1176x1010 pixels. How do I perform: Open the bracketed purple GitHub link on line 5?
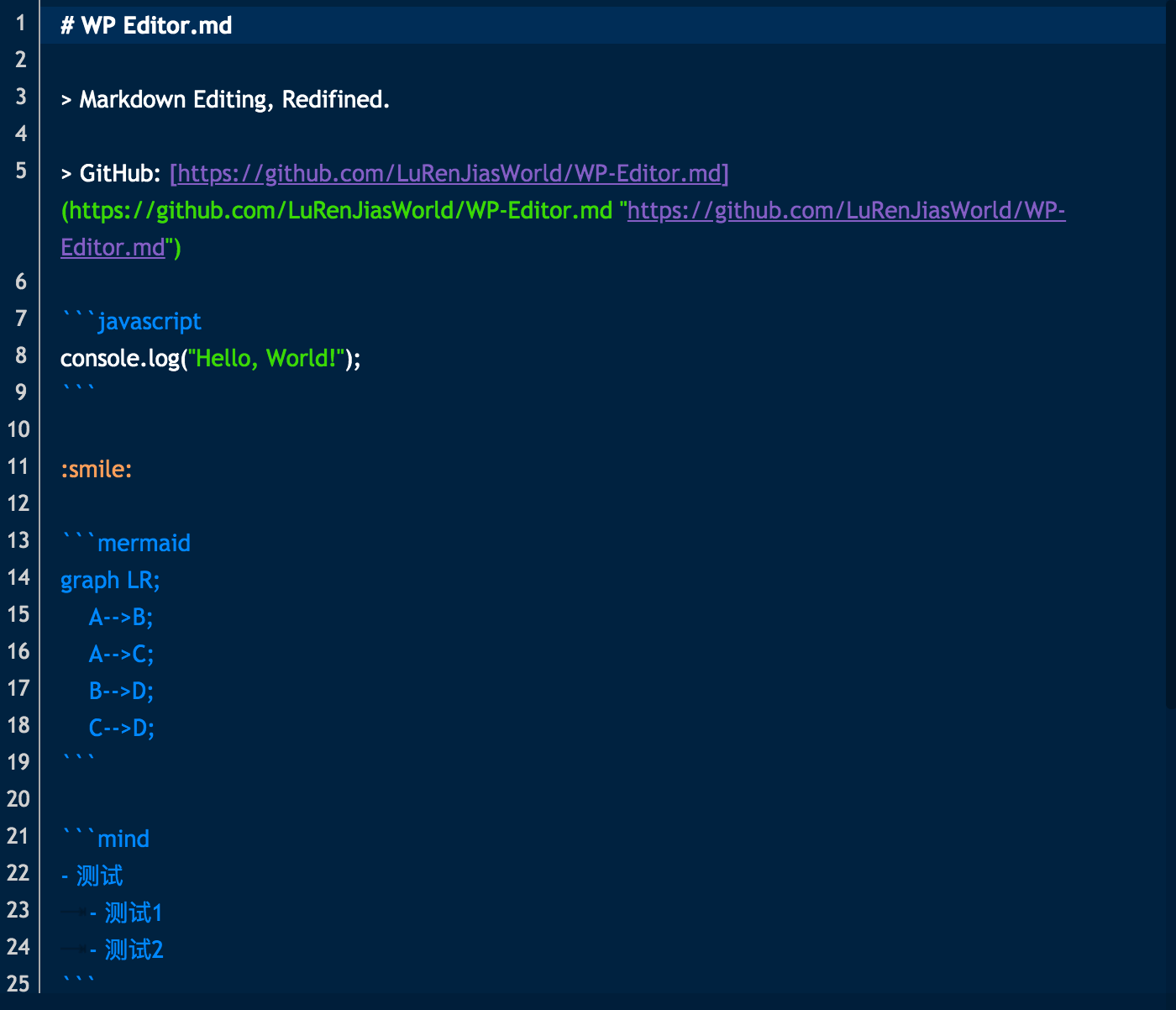click(449, 173)
